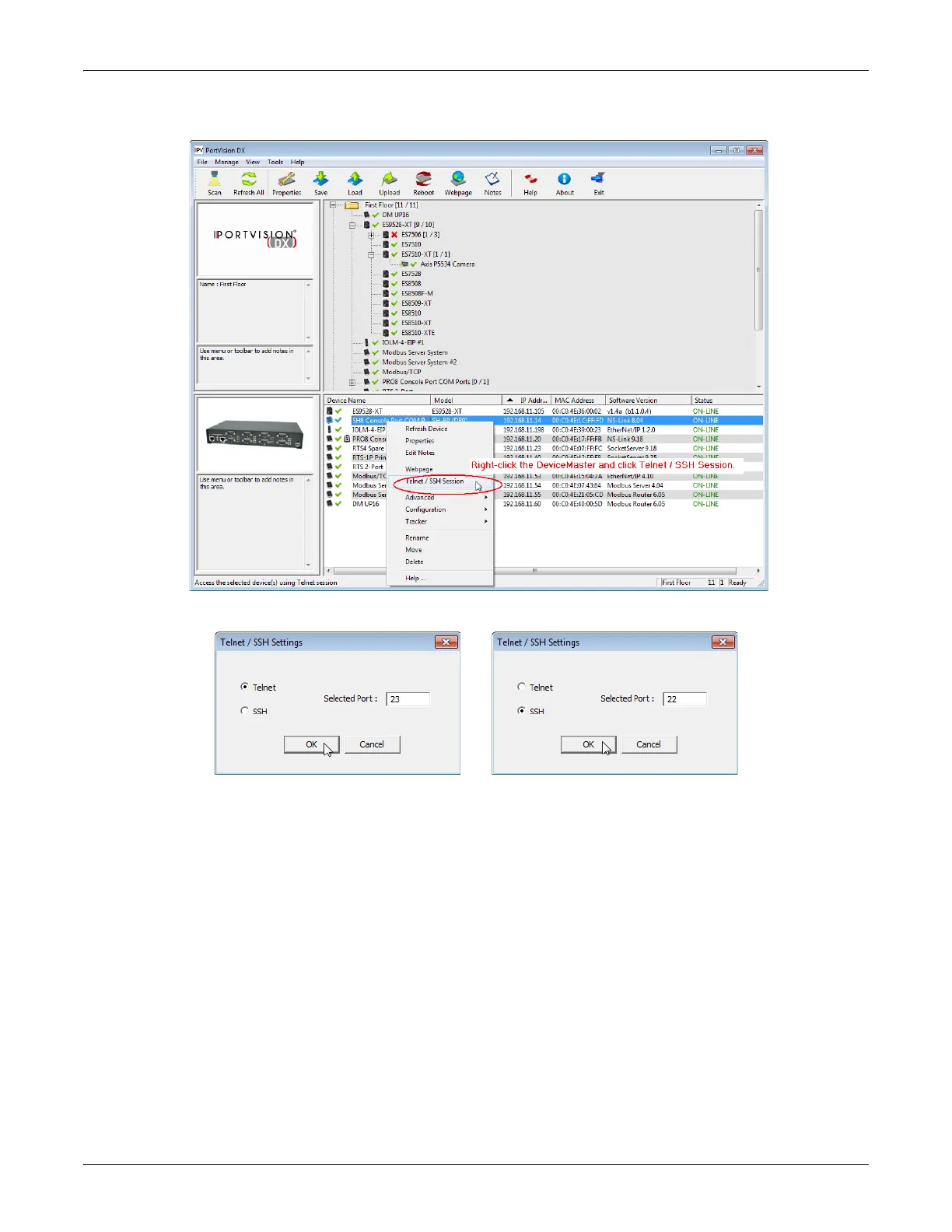Open the File menu

(202, 162)
